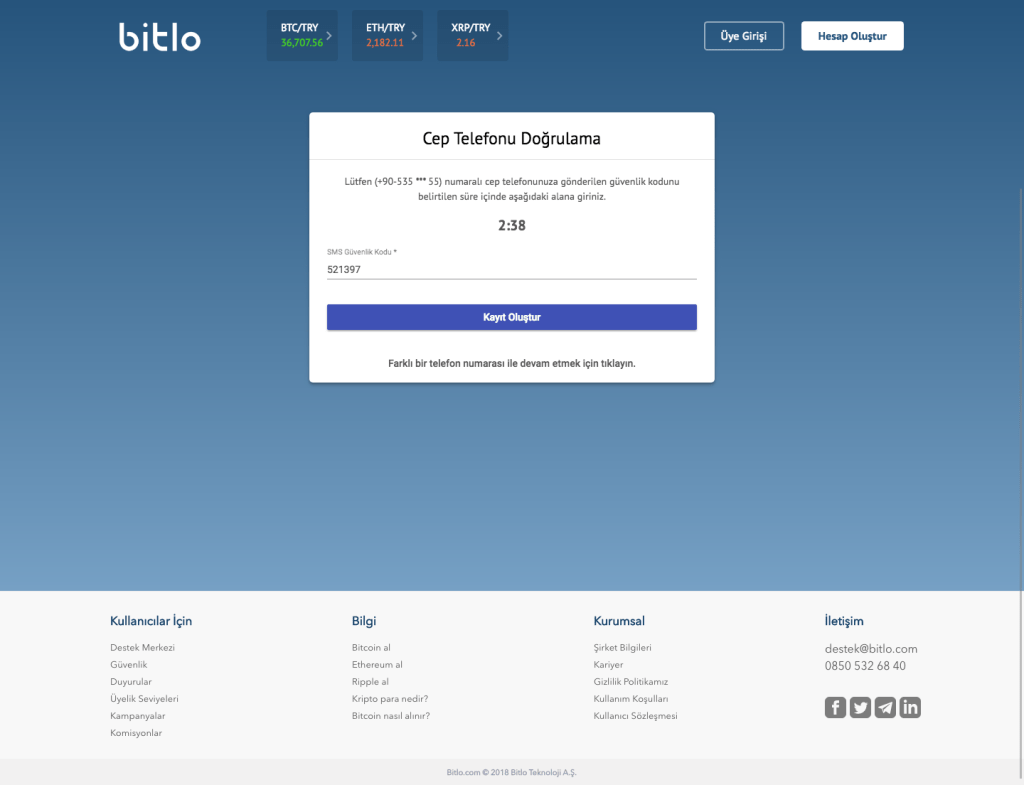Image resolution: width=1024 pixels, height=785 pixels.
Task: Click the Üye Girişi button
Action: coord(744,36)
